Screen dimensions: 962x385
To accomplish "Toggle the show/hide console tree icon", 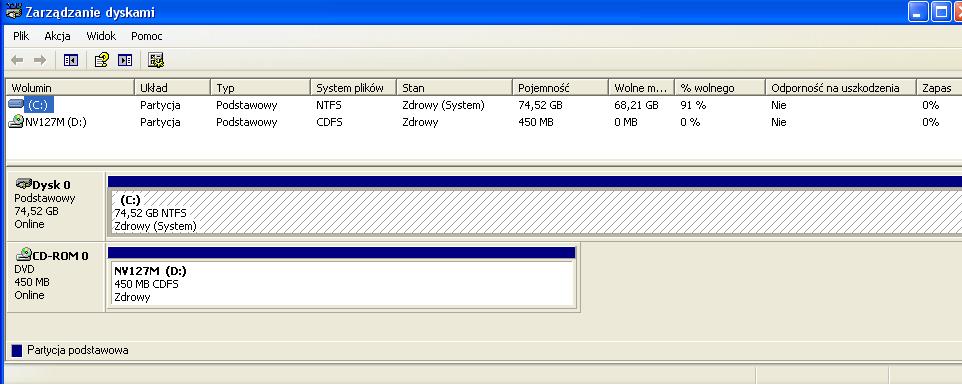I will tap(71, 60).
